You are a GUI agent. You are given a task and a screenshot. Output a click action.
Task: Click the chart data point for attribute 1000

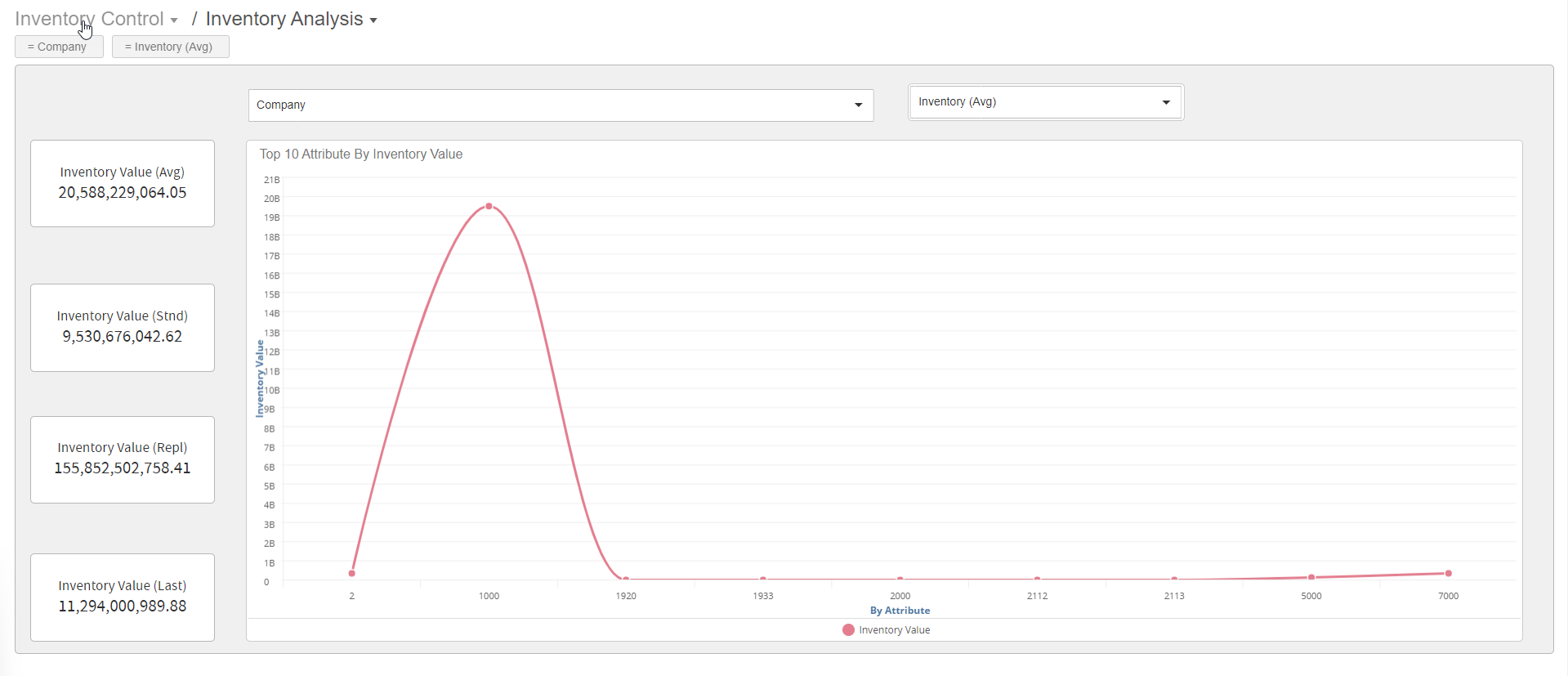(x=489, y=206)
